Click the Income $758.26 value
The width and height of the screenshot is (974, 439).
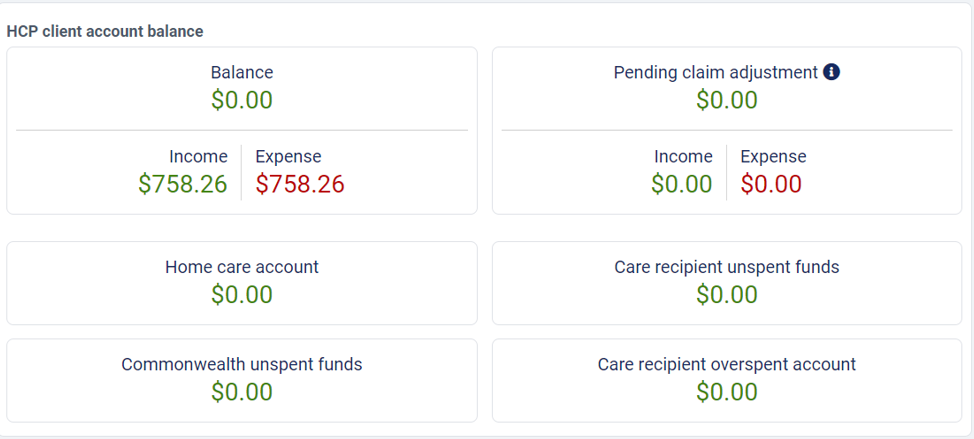coord(183,184)
